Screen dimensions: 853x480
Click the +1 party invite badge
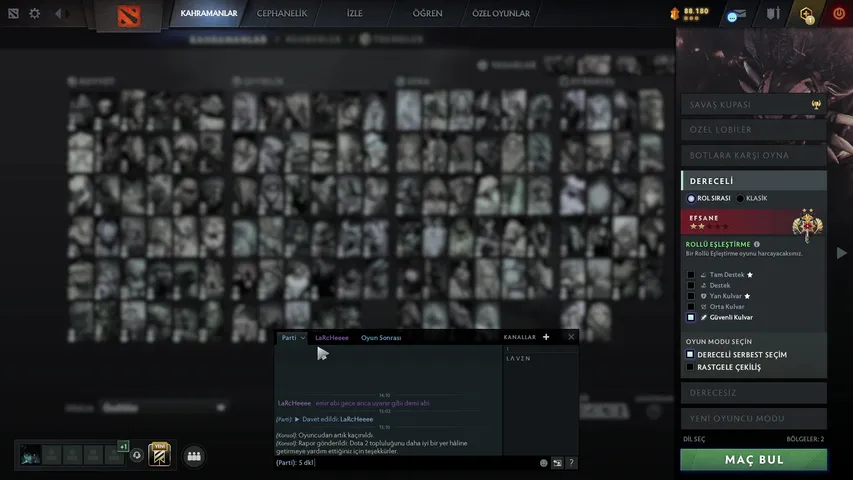[x=123, y=446]
